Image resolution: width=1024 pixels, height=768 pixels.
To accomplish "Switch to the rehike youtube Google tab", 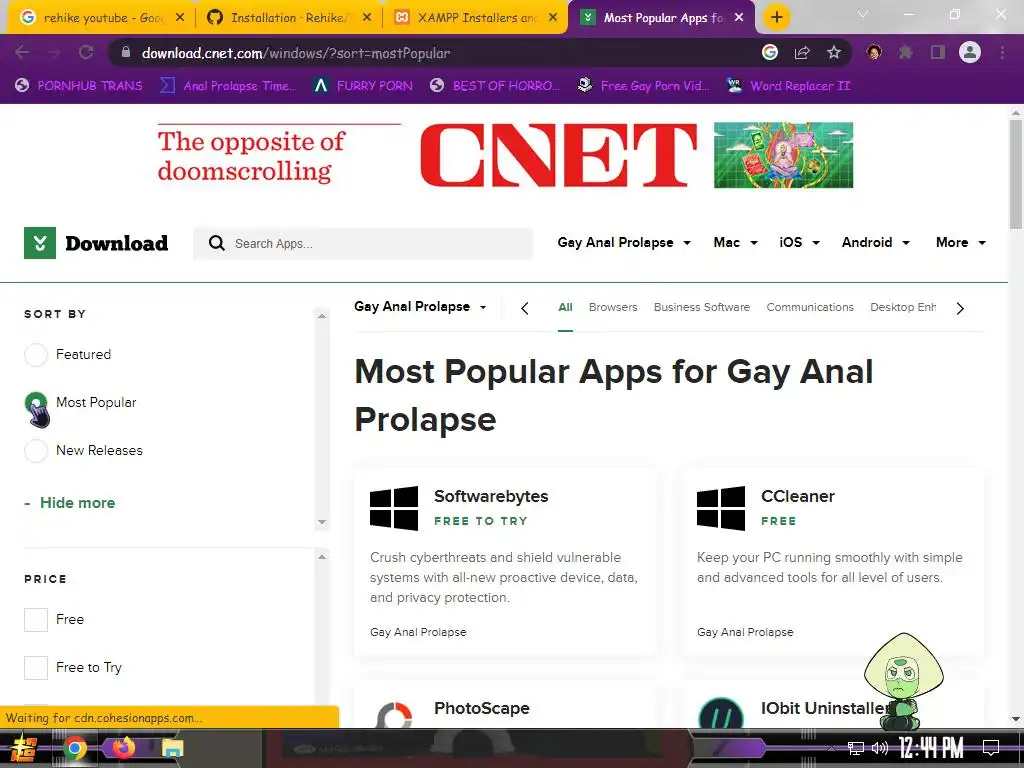I will (x=101, y=17).
